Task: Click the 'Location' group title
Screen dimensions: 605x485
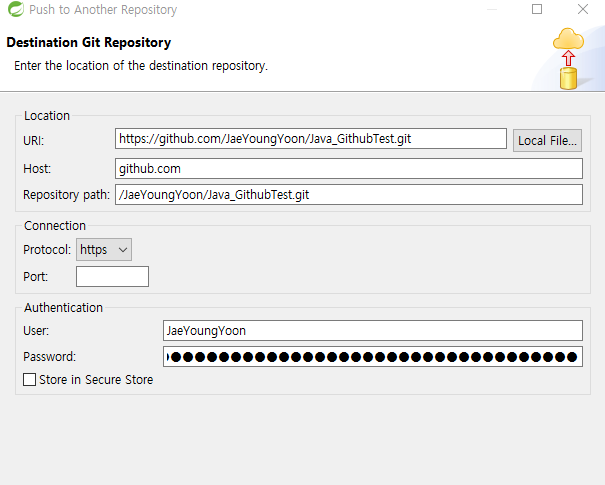Action: coord(47,116)
